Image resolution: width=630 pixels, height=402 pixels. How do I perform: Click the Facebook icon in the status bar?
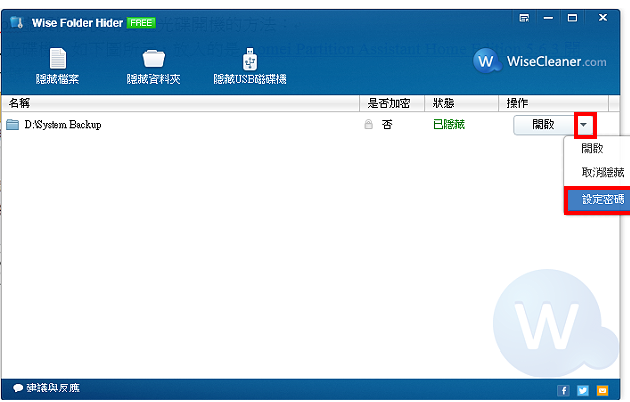point(563,390)
